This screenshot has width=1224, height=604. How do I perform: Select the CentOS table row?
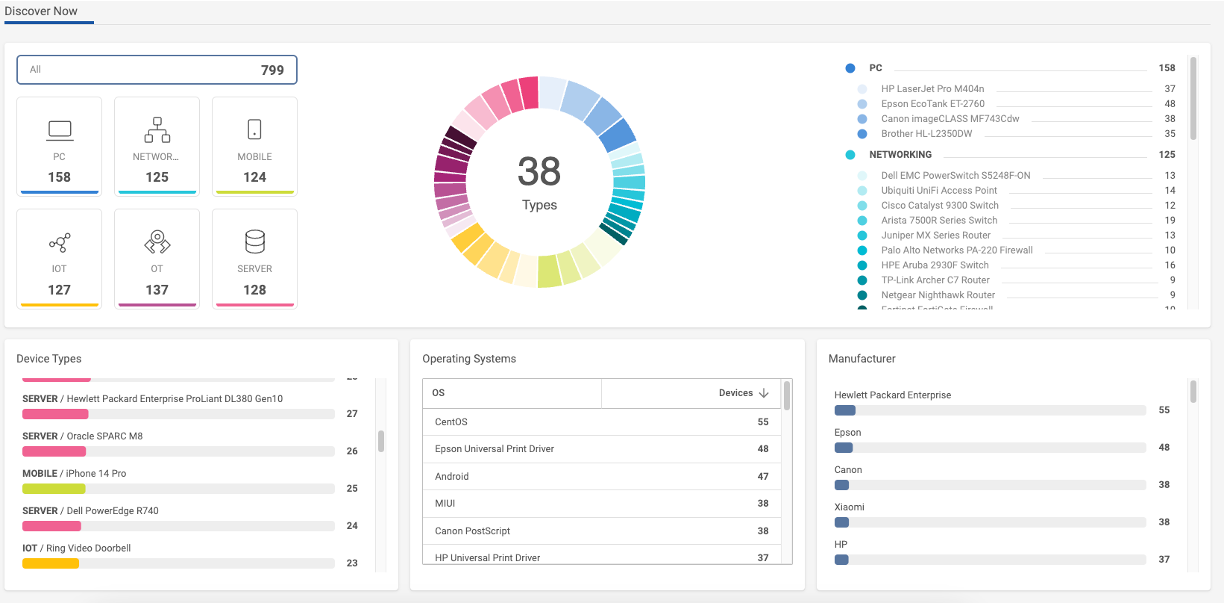pos(602,422)
